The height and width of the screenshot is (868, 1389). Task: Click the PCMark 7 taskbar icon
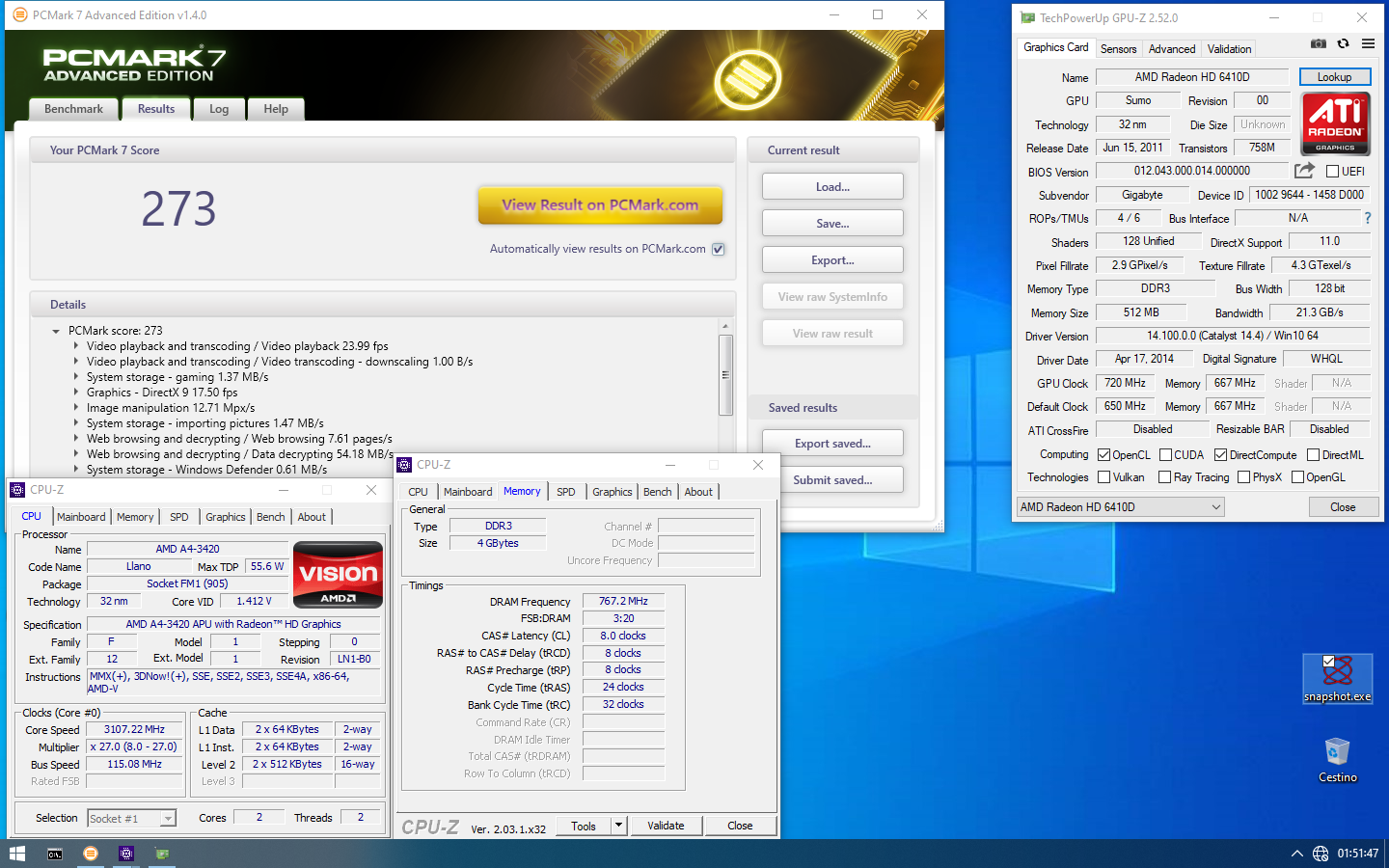pos(91,854)
